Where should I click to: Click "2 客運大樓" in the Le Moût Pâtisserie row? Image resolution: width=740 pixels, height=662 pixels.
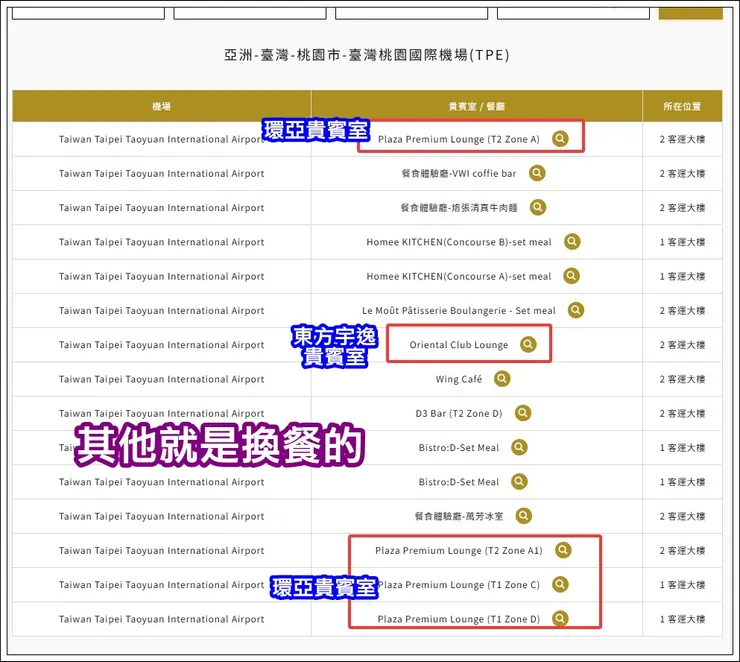682,310
